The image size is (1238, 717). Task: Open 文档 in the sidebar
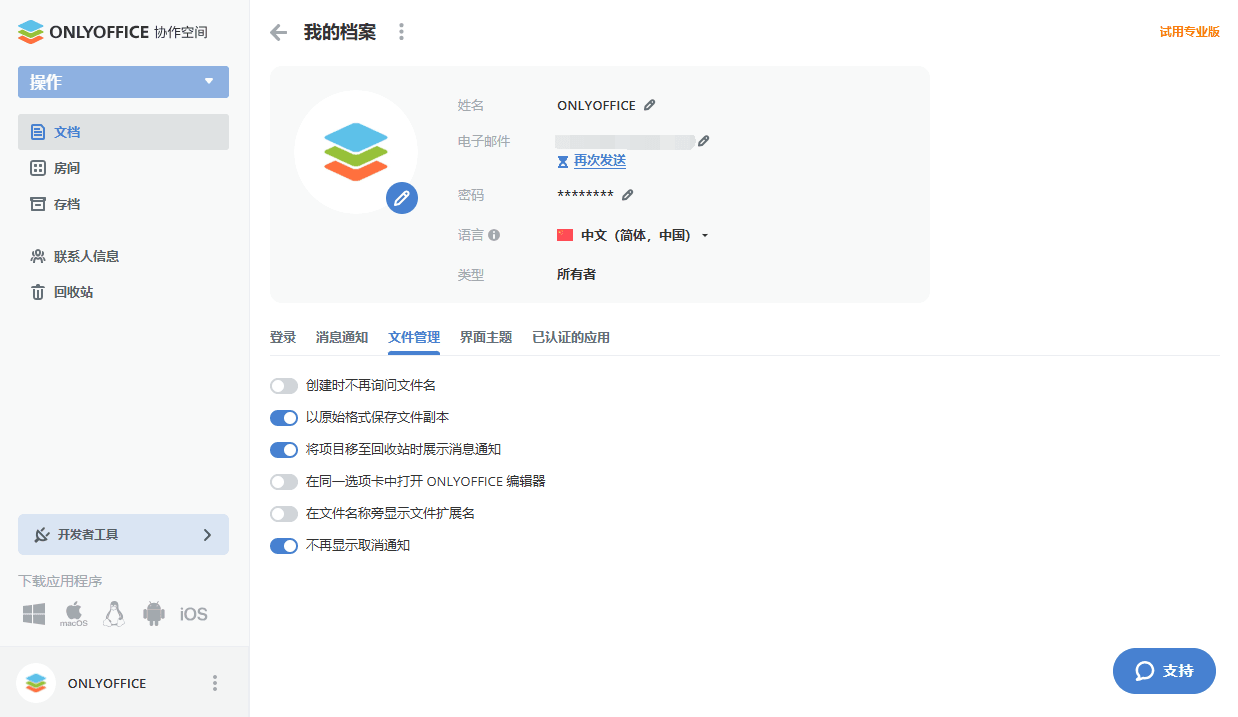click(123, 132)
